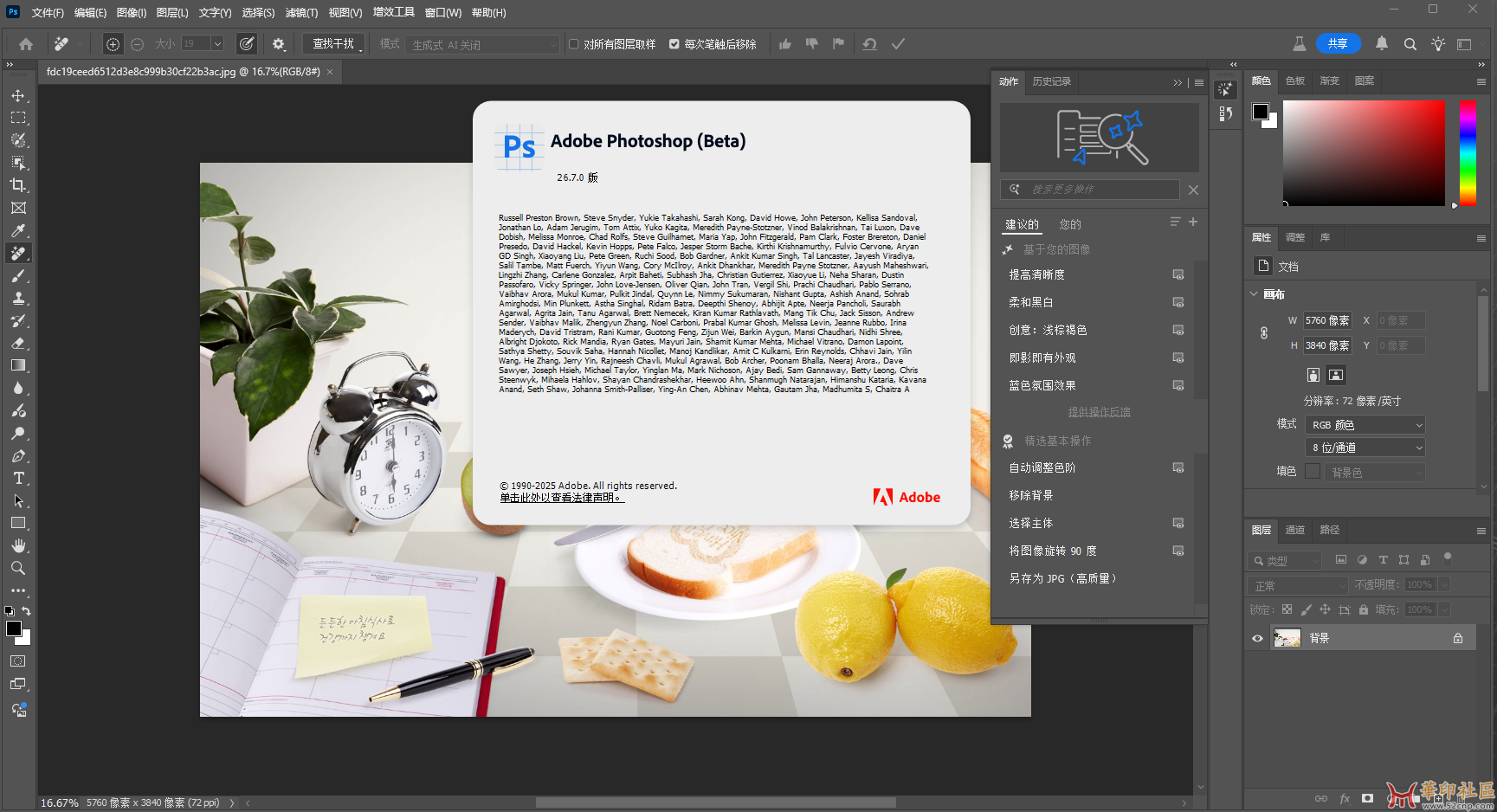Uncheck remove after each stroke
The width and height of the screenshot is (1497, 812).
click(674, 44)
